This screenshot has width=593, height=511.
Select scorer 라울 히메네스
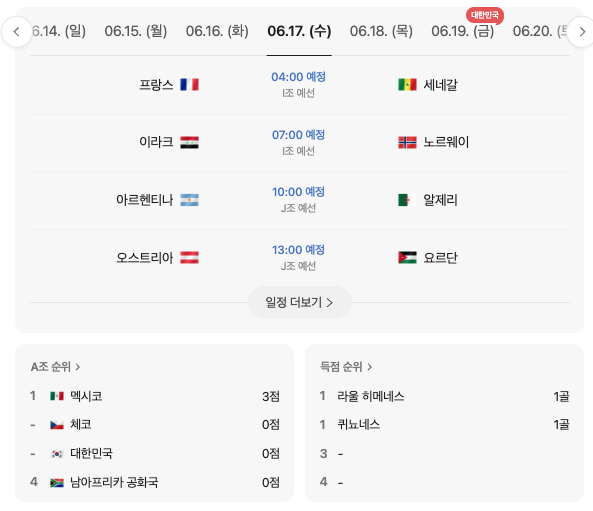[371, 396]
